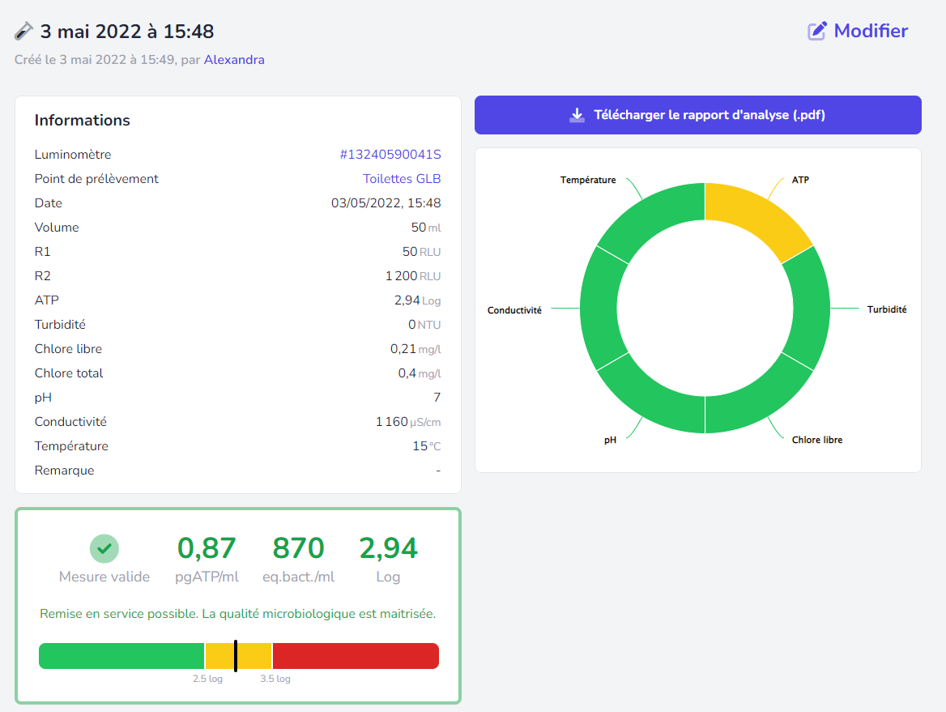Download the analysis report PDF

pos(697,115)
